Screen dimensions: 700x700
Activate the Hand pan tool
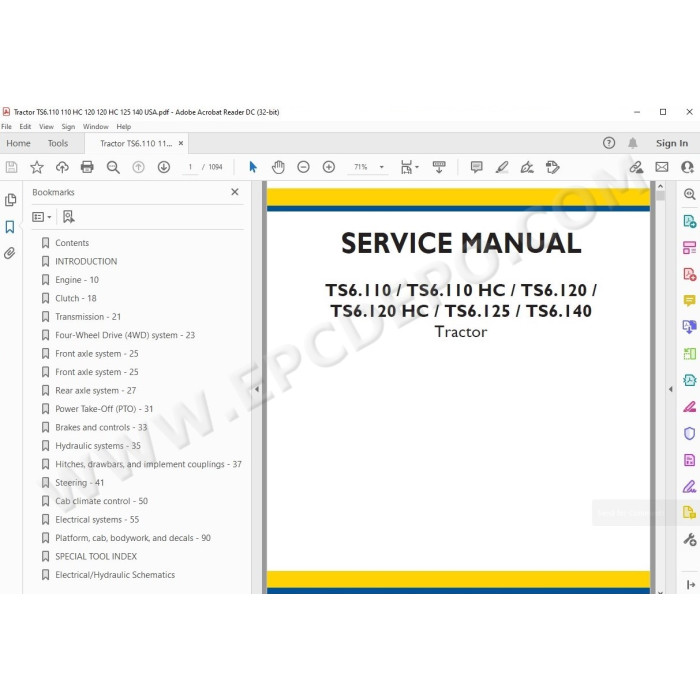(278, 167)
